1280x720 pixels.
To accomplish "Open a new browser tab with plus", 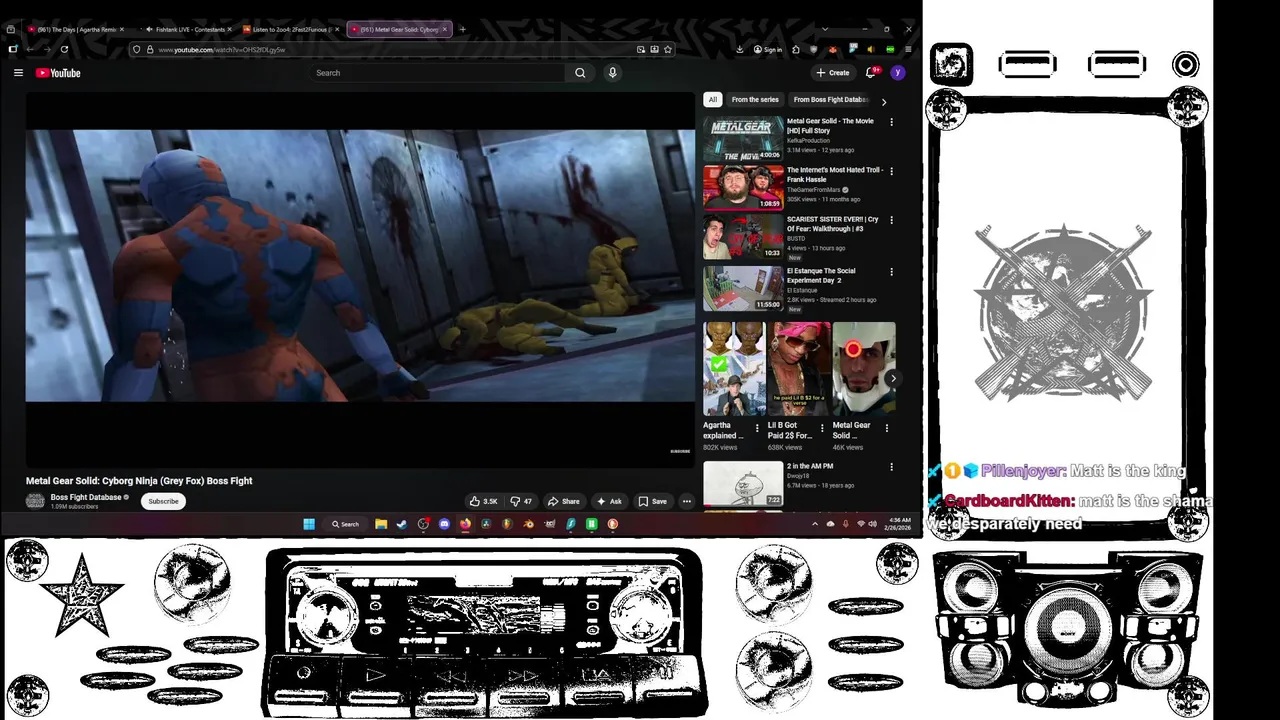I will point(462,29).
